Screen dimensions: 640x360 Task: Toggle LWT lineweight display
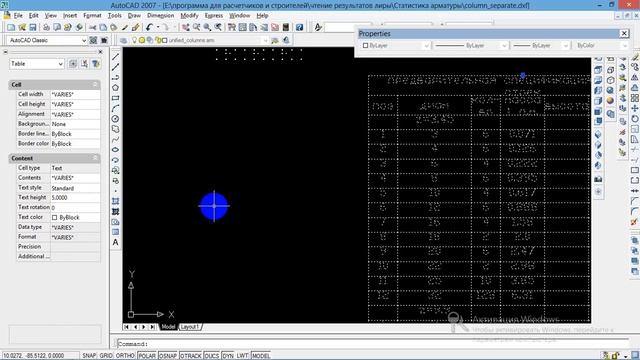242,356
